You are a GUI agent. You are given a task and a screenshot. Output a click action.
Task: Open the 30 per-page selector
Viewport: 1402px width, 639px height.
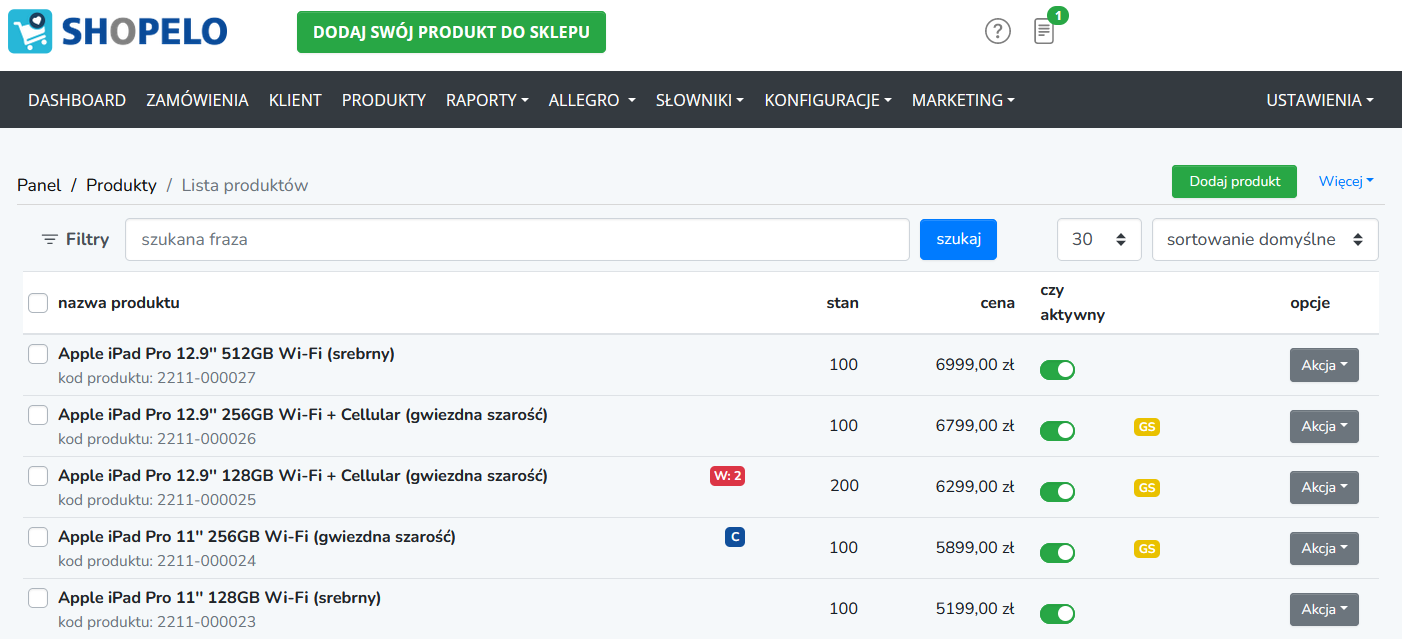pyautogui.click(x=1099, y=240)
